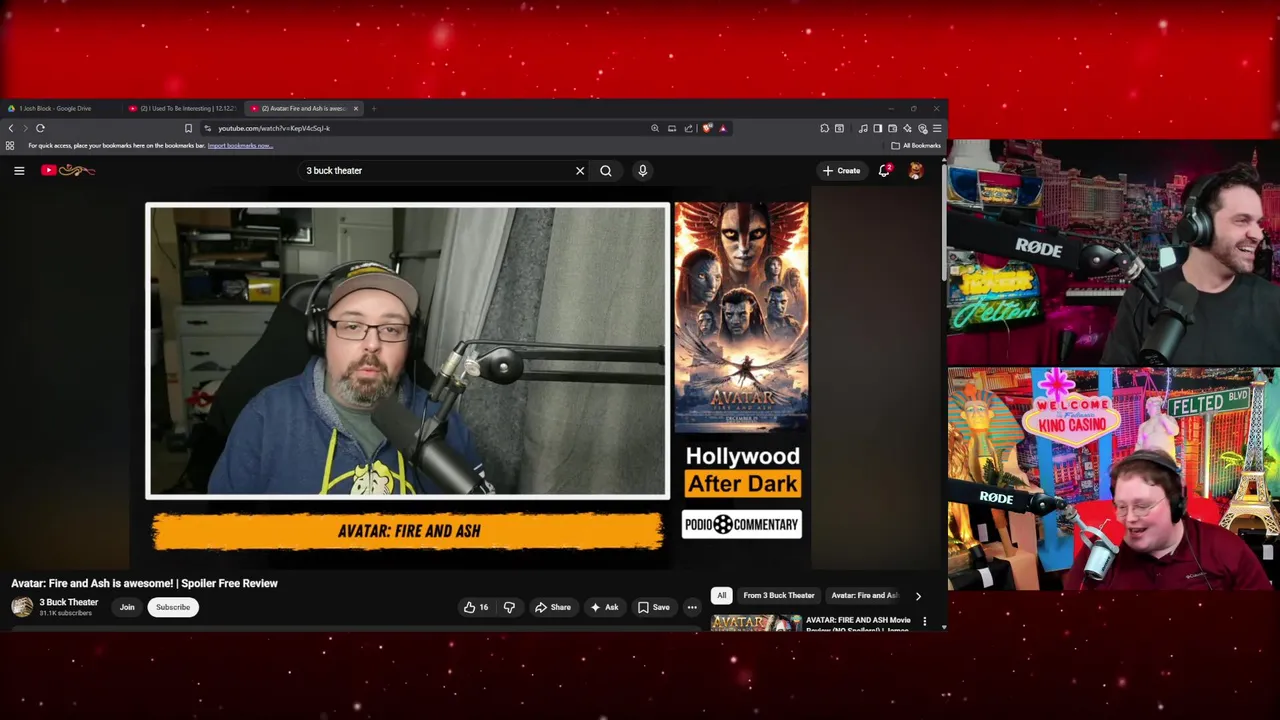The height and width of the screenshot is (720, 1280).
Task: Open the YouTube notifications bell
Action: pos(884,171)
